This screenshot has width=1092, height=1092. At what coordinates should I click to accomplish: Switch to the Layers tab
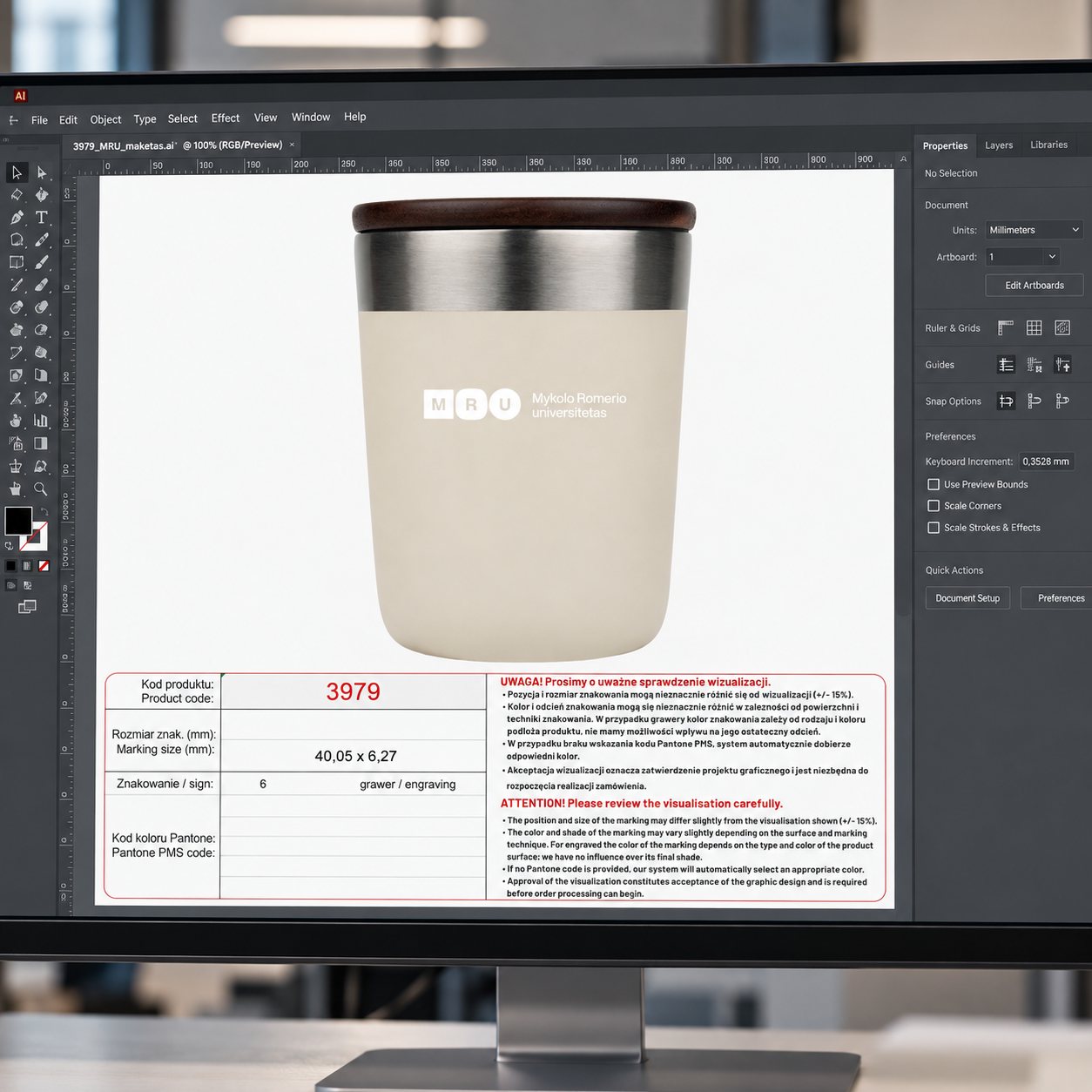point(999,145)
